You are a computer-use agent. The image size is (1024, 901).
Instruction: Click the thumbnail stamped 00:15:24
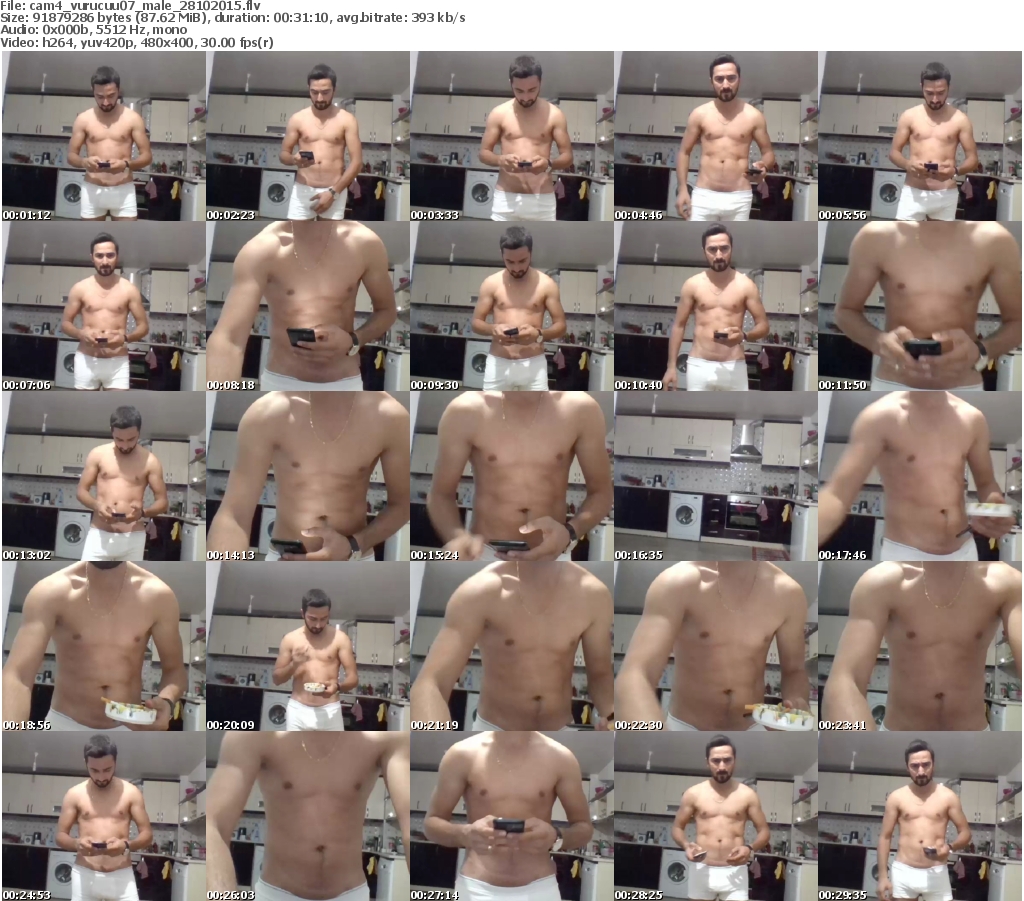point(511,476)
